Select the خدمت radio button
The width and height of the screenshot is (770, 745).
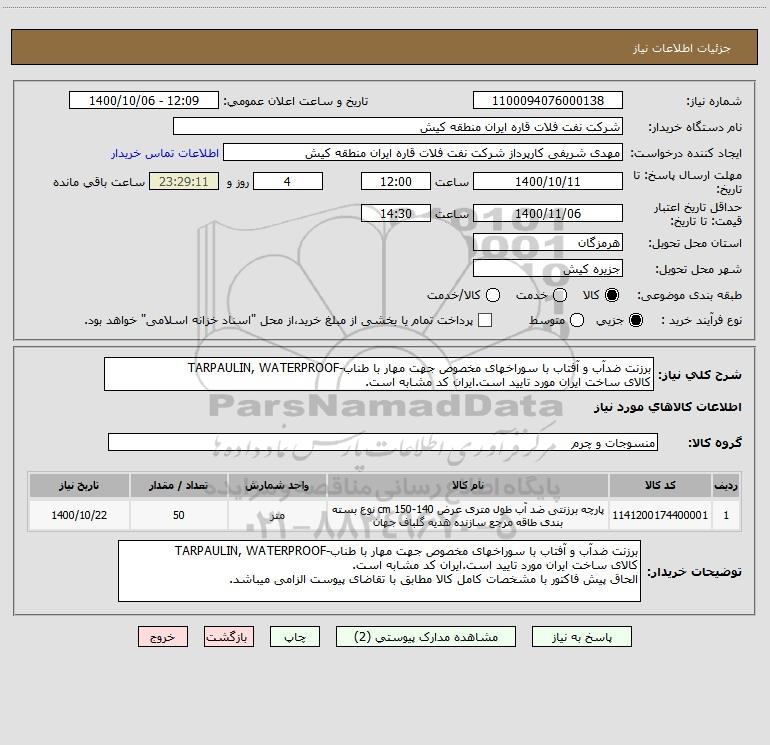click(x=560, y=295)
